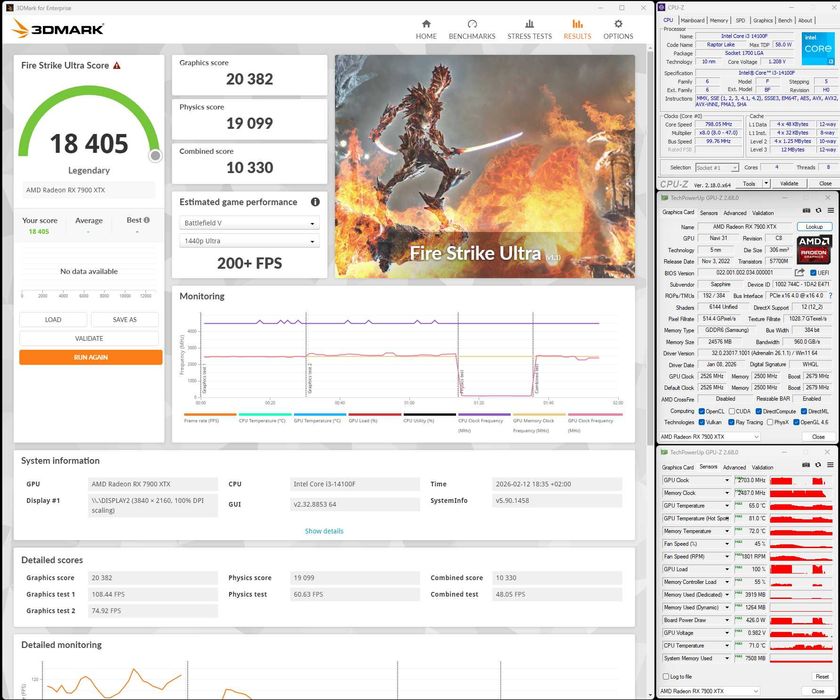Open the Battlefield V game dropdown
Screen dimensions: 840x700
click(x=249, y=223)
